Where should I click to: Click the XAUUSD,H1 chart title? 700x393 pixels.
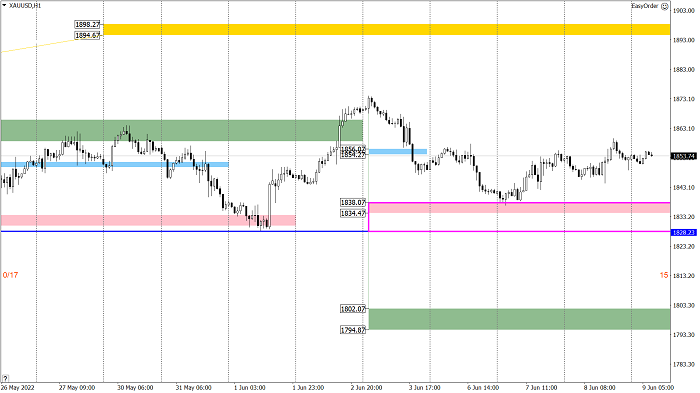click(x=25, y=6)
